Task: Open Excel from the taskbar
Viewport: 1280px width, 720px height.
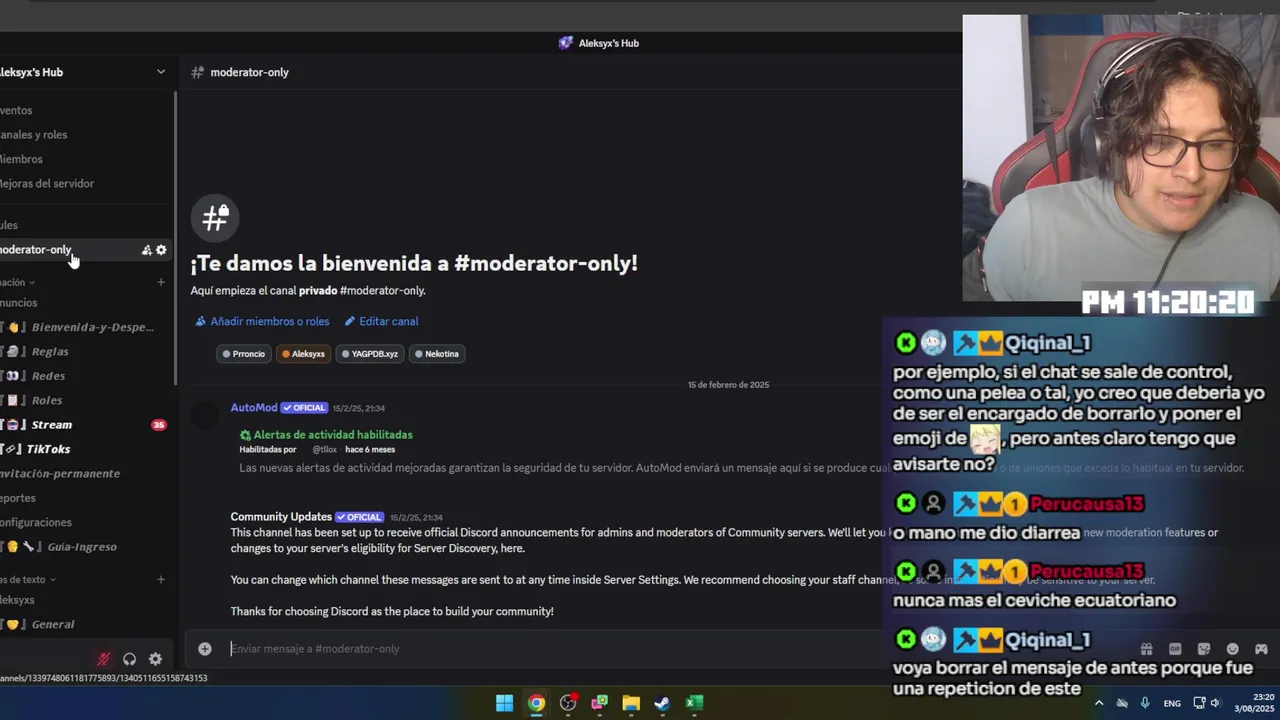Action: tap(694, 703)
